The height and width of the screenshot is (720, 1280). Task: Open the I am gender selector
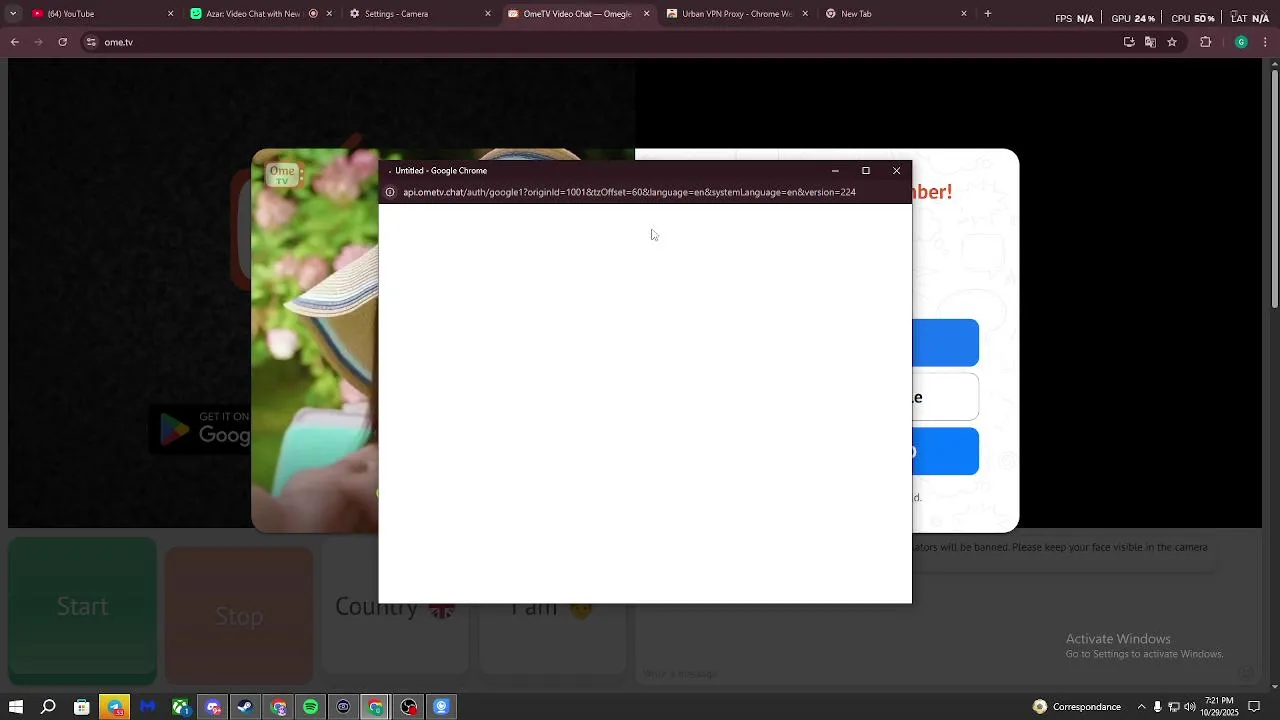click(552, 607)
